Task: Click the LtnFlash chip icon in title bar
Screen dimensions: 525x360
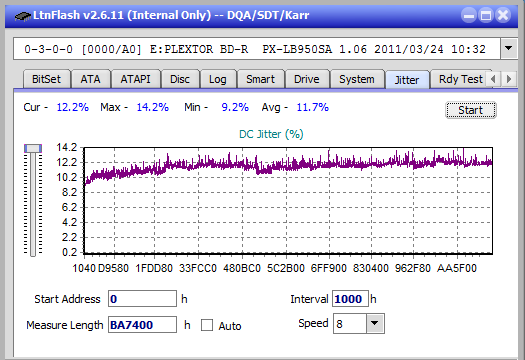Action: click(x=23, y=15)
